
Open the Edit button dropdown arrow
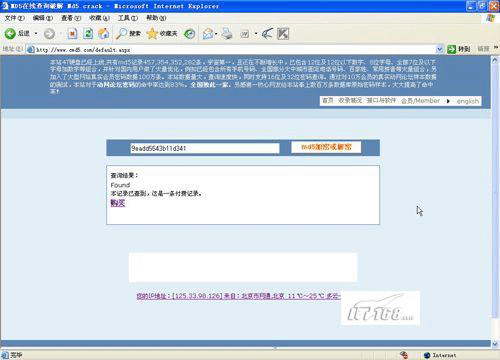click(x=256, y=34)
